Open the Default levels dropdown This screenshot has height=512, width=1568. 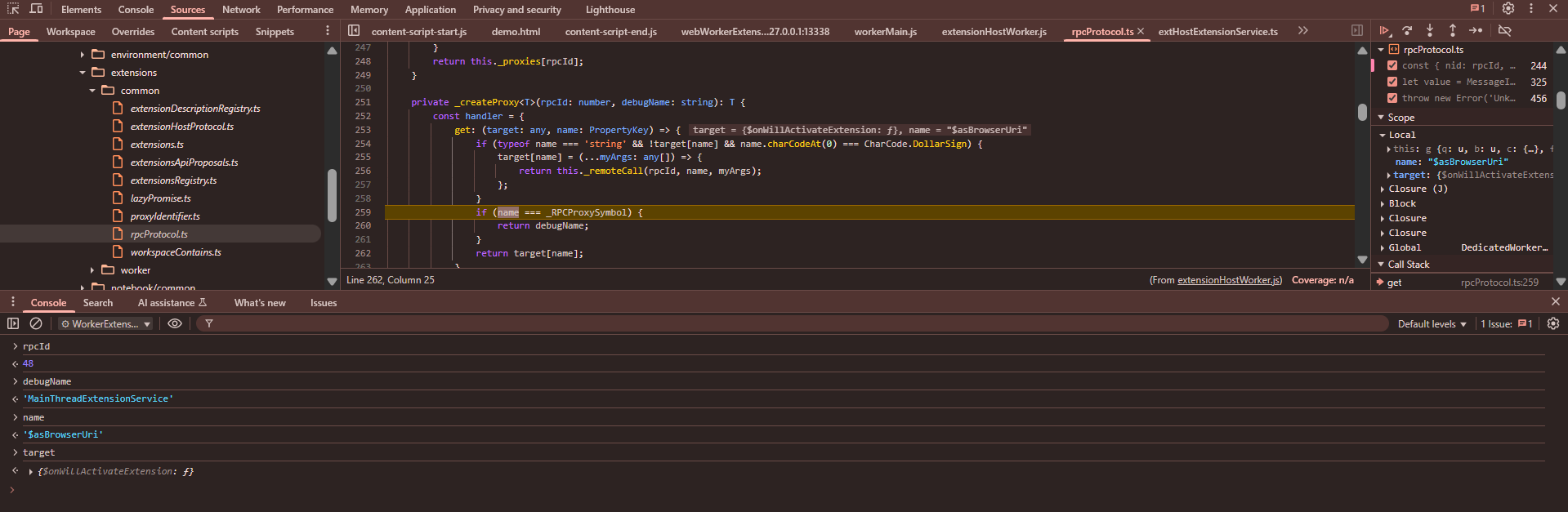(x=1432, y=324)
